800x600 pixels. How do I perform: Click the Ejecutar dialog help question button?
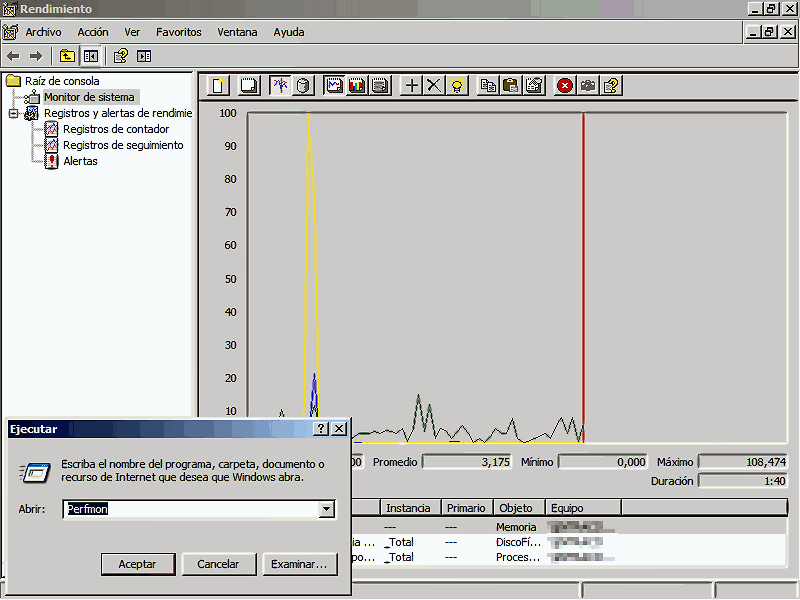[x=320, y=429]
